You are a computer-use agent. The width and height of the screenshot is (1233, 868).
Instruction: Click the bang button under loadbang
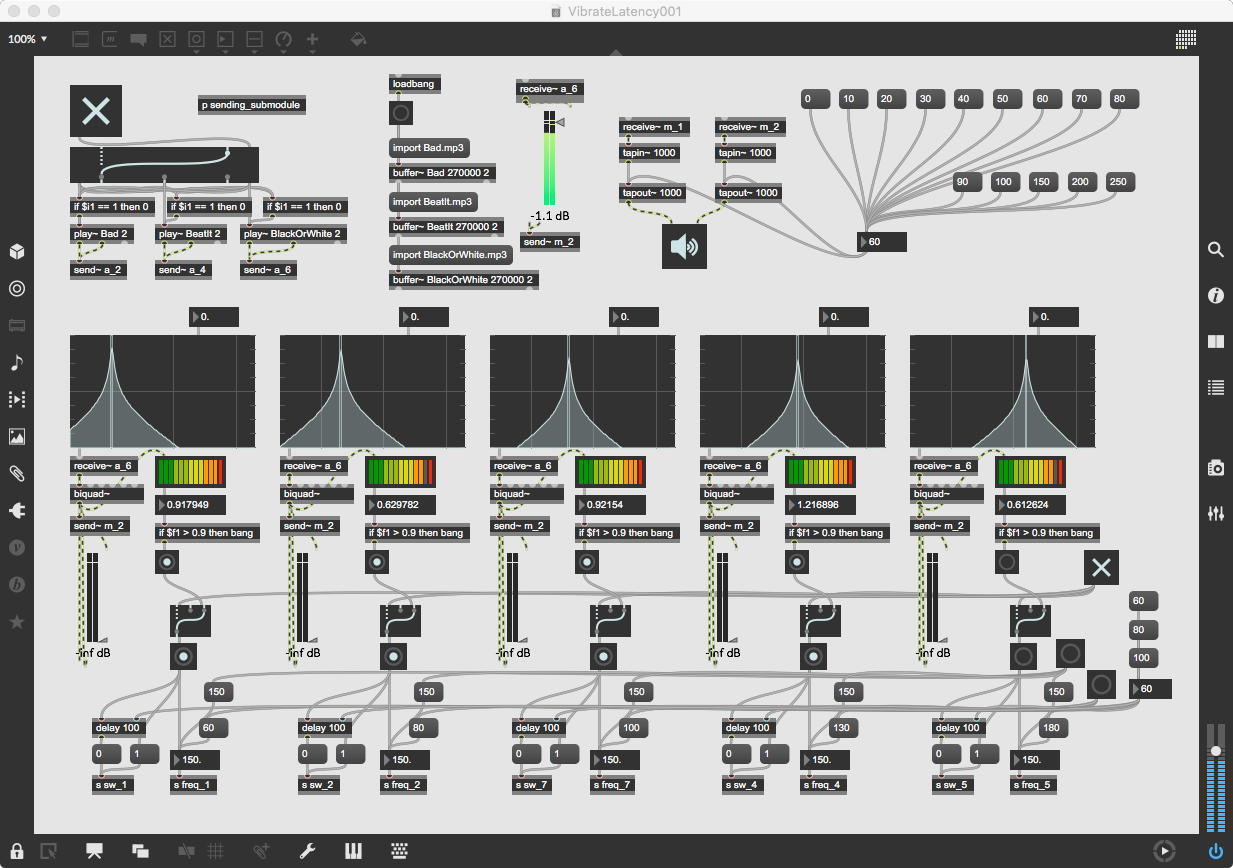(x=401, y=114)
